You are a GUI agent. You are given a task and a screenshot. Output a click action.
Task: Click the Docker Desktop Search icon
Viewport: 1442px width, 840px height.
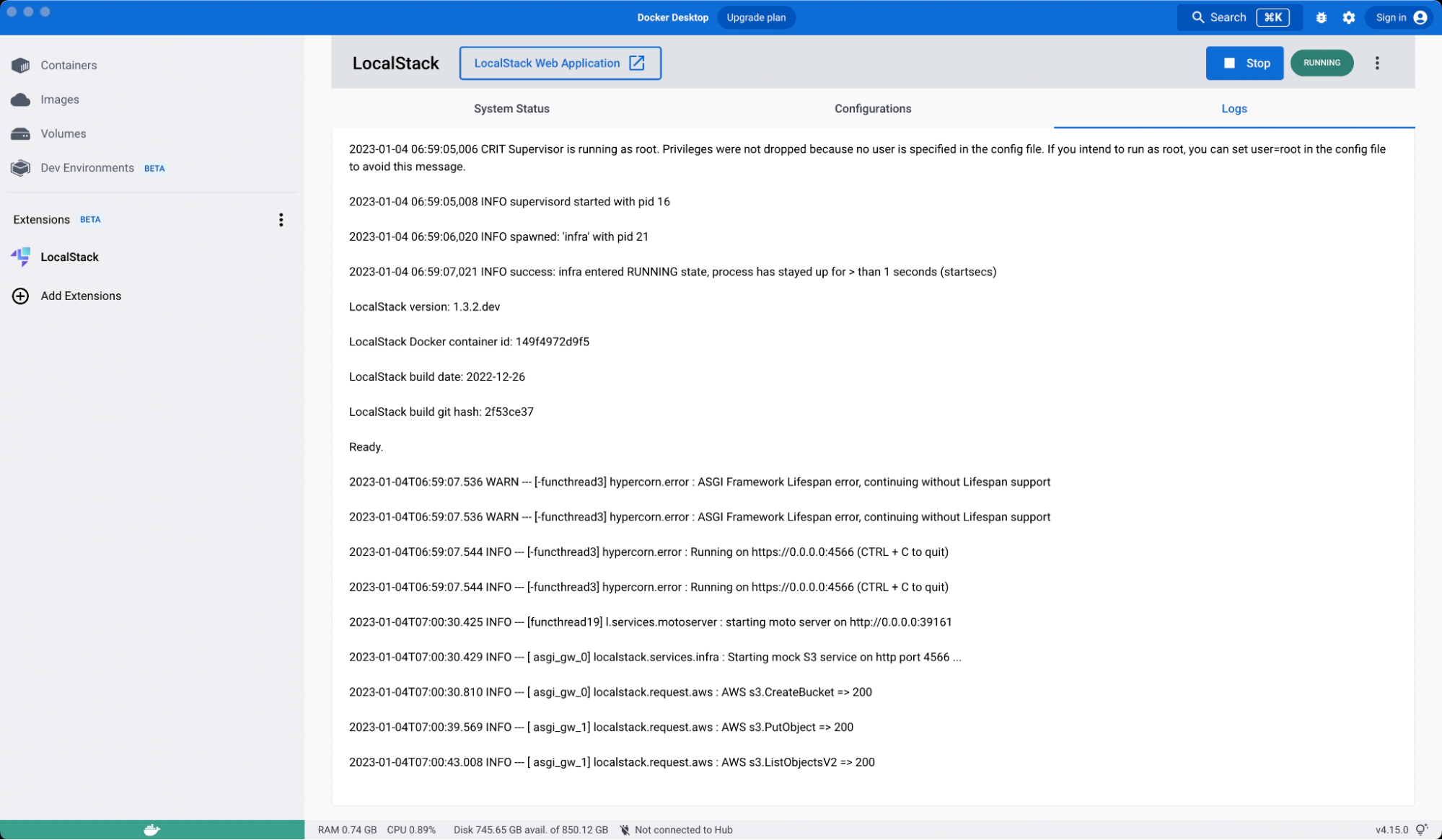point(1198,17)
